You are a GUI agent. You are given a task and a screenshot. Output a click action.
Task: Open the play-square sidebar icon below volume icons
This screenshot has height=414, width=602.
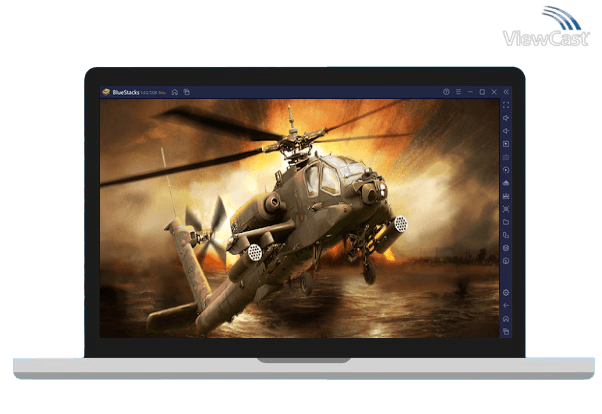[506, 144]
